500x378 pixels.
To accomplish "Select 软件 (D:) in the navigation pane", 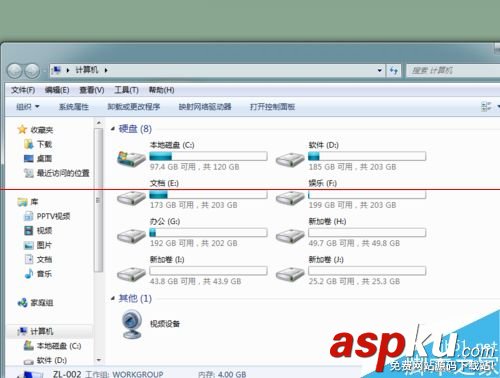I will (45, 360).
